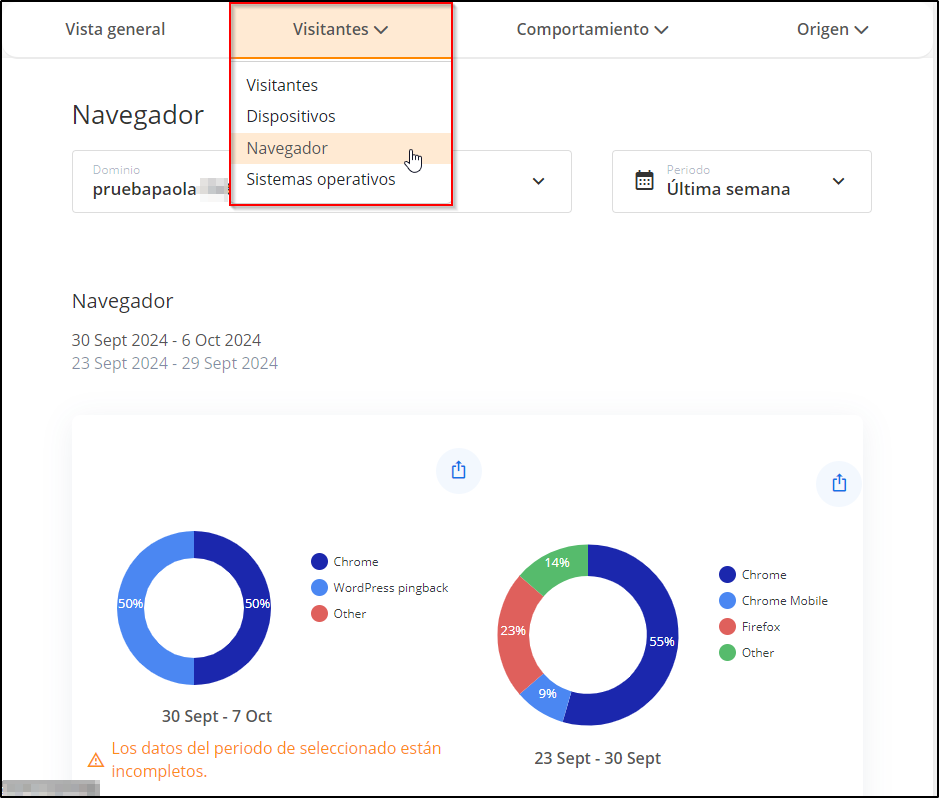Go to Vista general tab
The height and width of the screenshot is (798, 939).
[x=115, y=30]
